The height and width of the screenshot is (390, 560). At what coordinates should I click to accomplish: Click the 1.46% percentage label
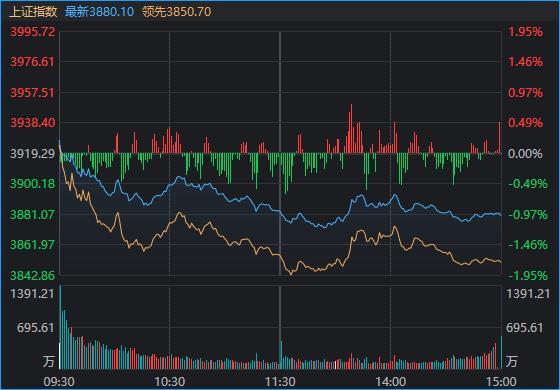[525, 62]
